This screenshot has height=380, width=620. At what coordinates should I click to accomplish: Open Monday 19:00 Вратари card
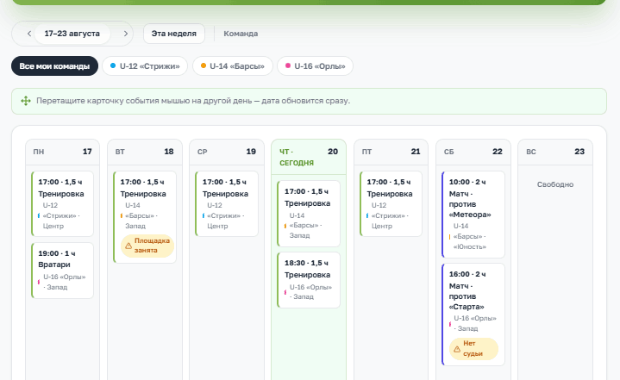[x=62, y=270]
